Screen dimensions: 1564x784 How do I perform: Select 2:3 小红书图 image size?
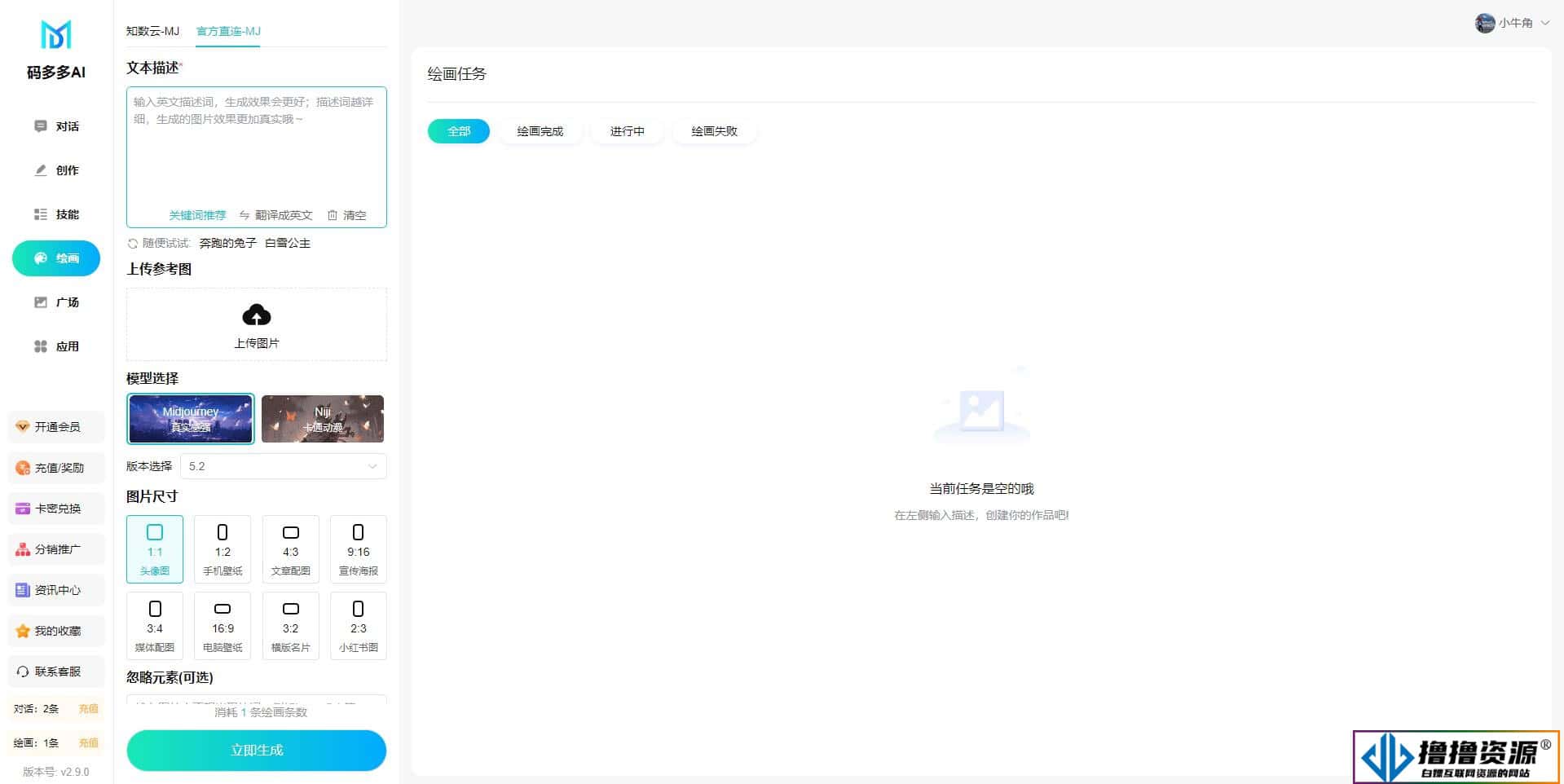pos(359,626)
